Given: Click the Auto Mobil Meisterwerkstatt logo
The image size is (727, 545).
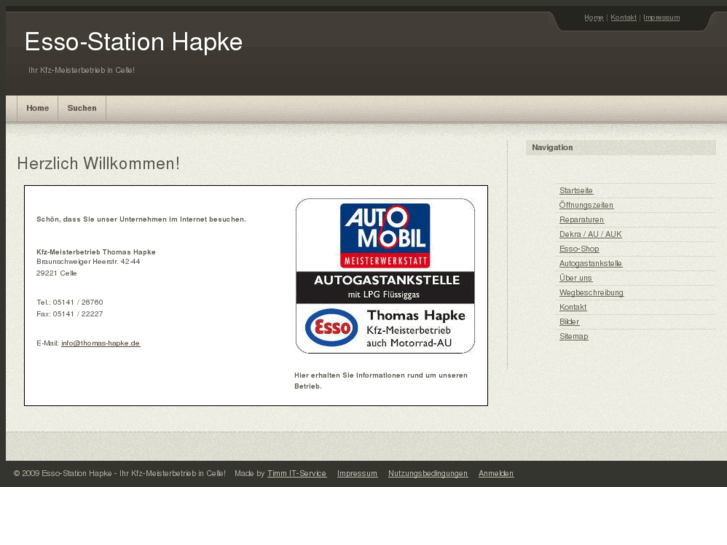Looking at the screenshot, I should pyautogui.click(x=385, y=236).
